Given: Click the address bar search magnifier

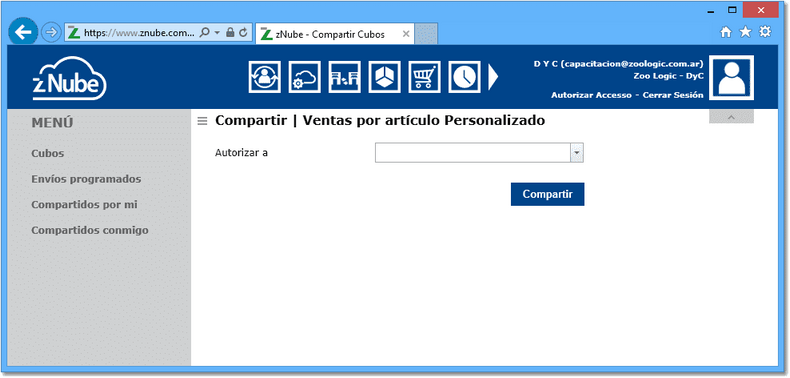Looking at the screenshot, I should (205, 33).
